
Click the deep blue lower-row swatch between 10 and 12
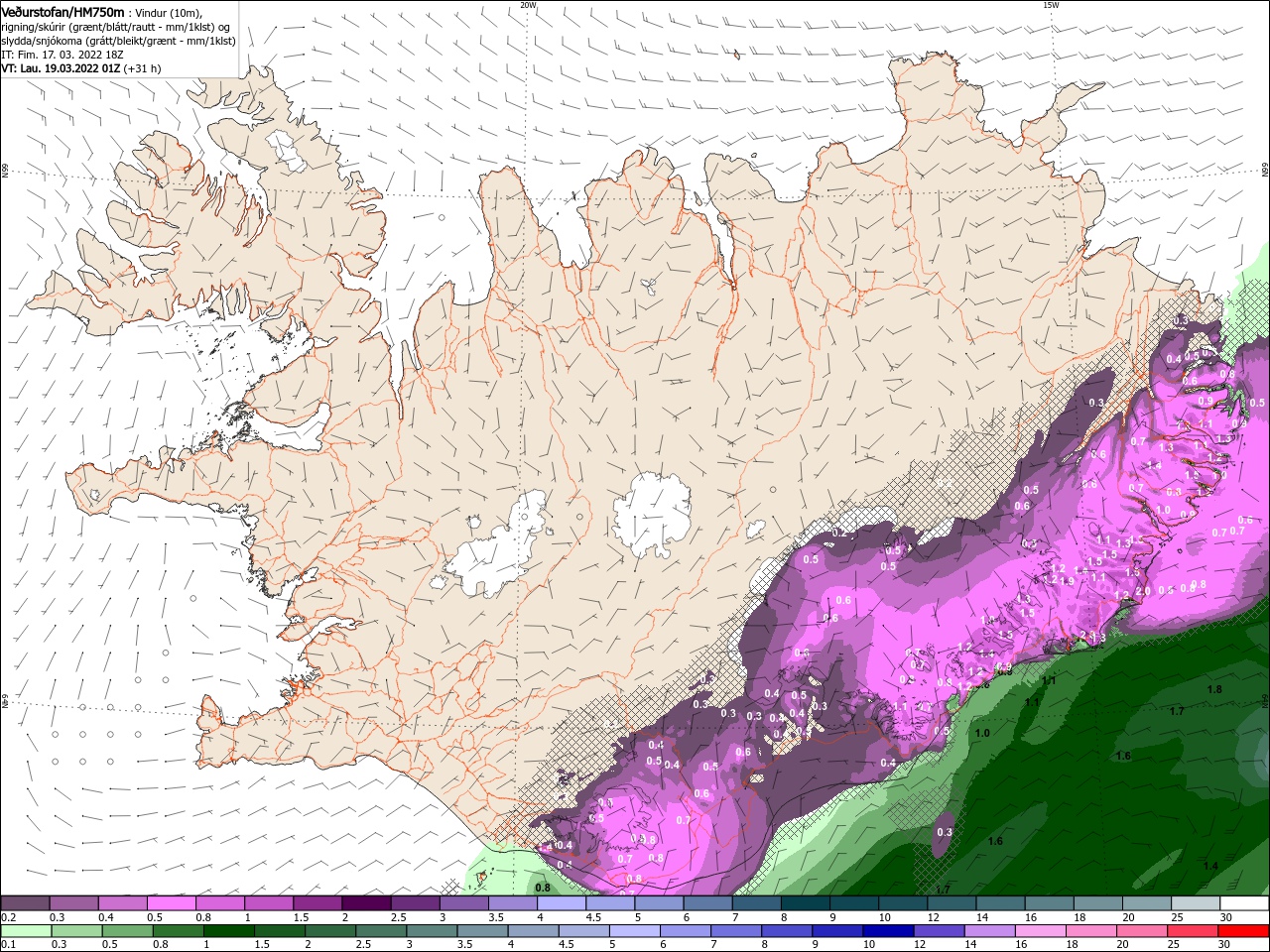pyautogui.click(x=887, y=931)
